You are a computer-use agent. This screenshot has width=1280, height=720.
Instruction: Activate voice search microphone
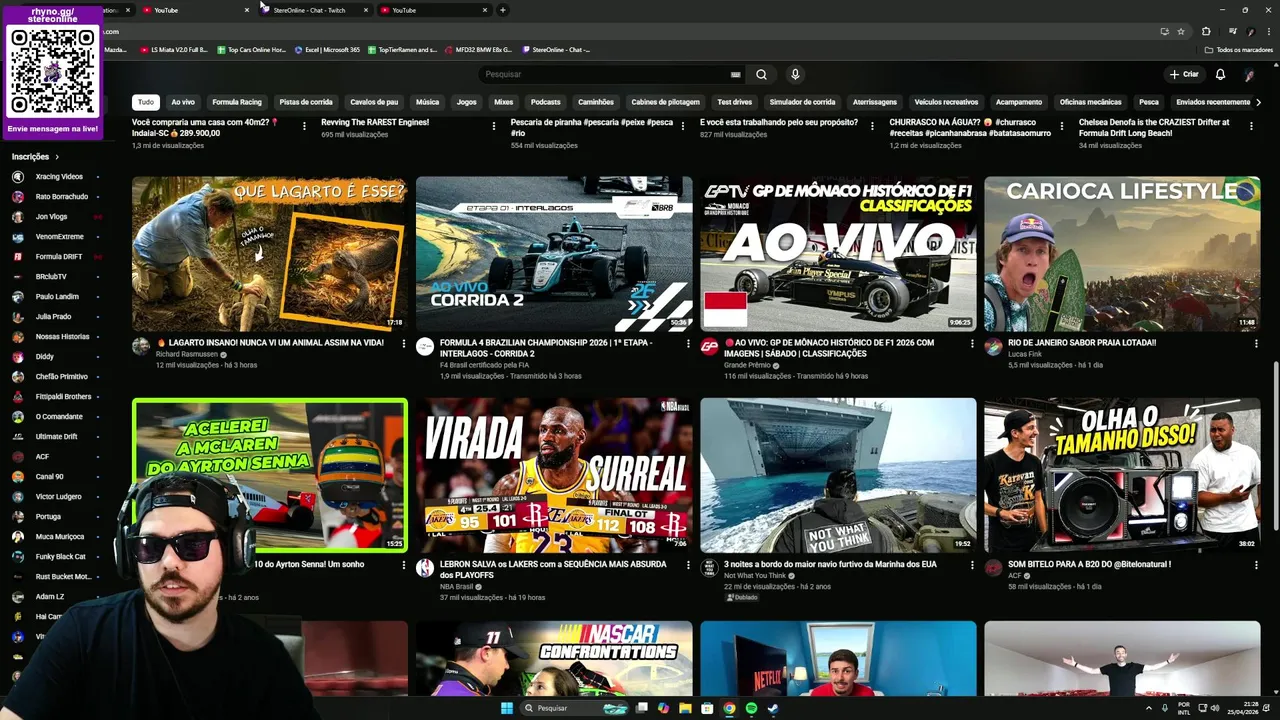[x=795, y=74]
